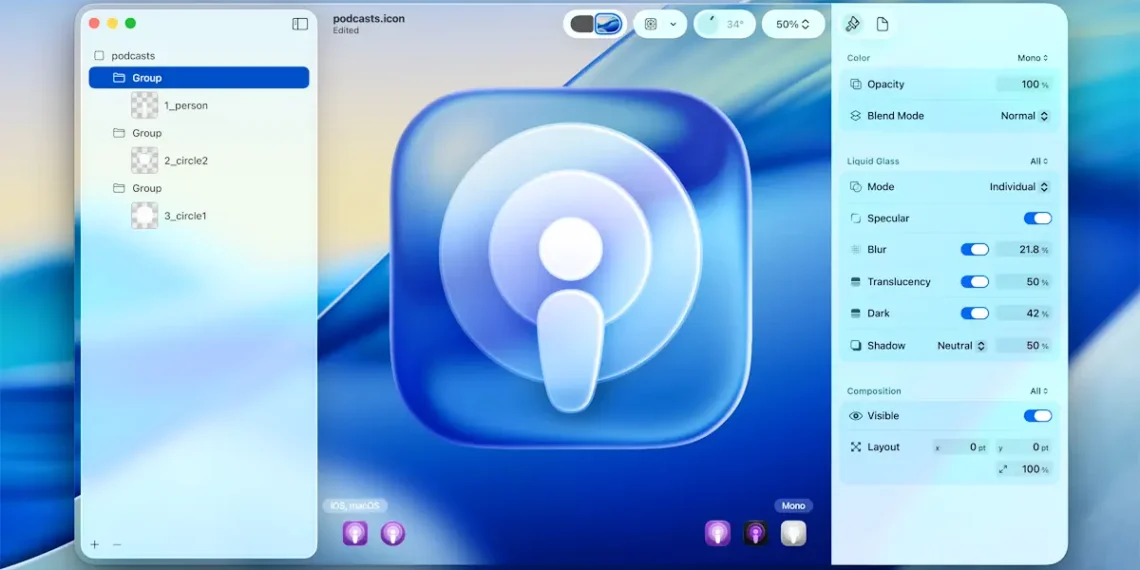
Task: Click the Layout y 0 pt field
Action: coord(1024,447)
